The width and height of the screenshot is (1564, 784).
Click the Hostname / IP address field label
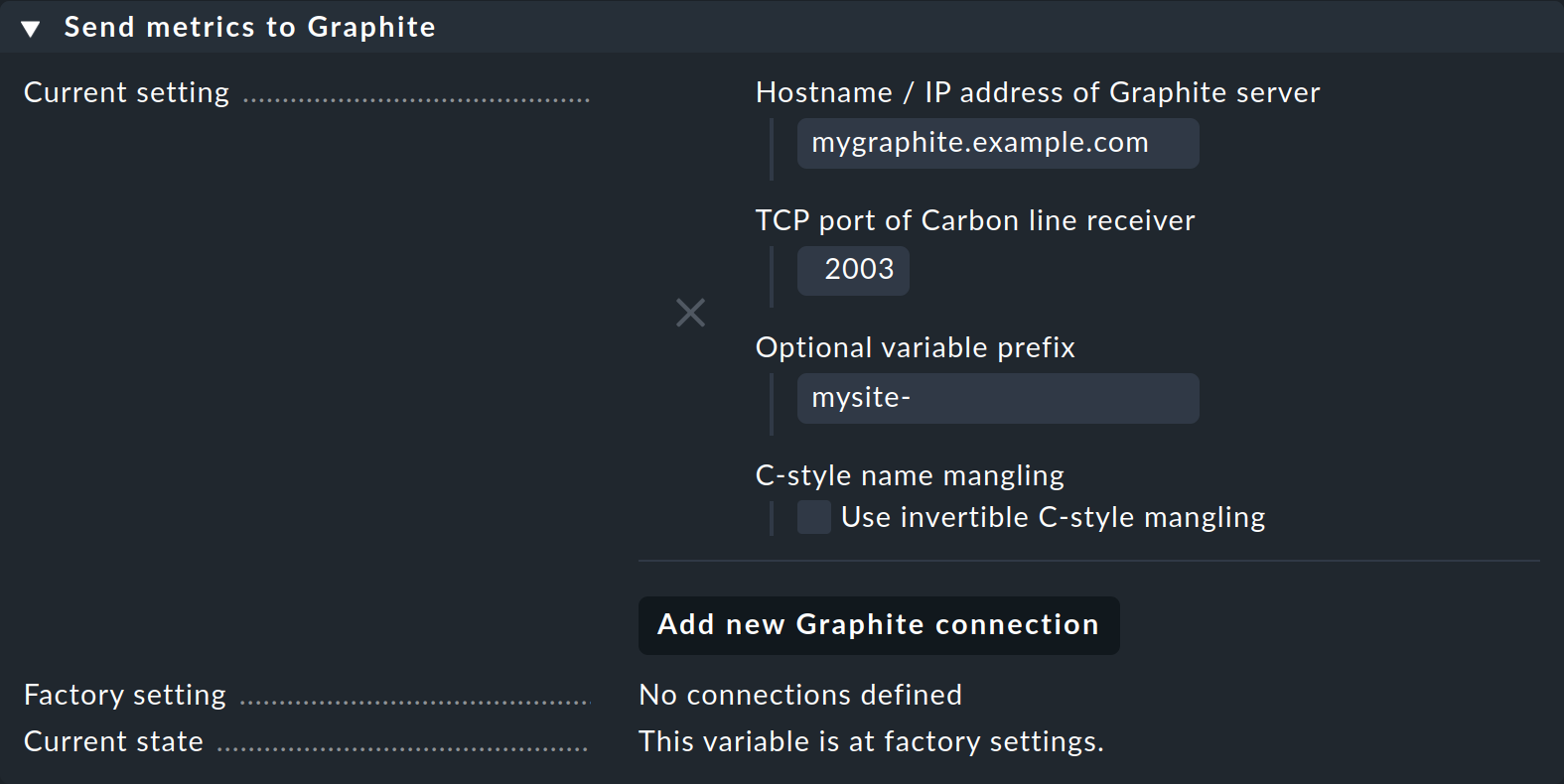[x=1037, y=92]
